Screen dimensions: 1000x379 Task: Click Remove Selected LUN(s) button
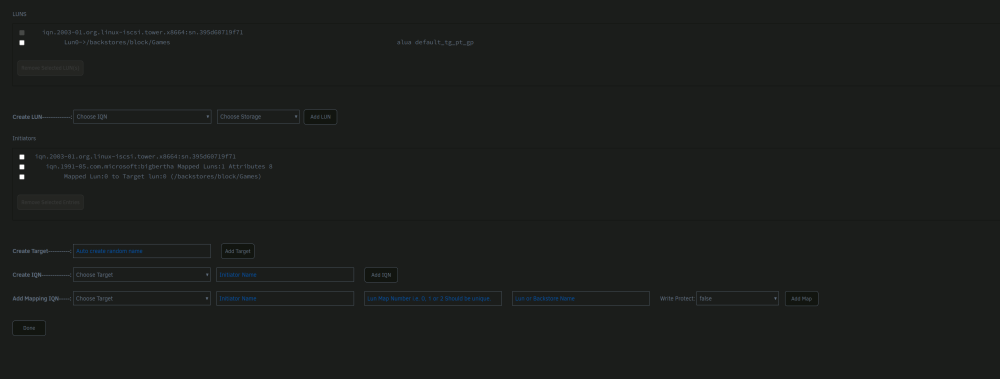[x=50, y=68]
